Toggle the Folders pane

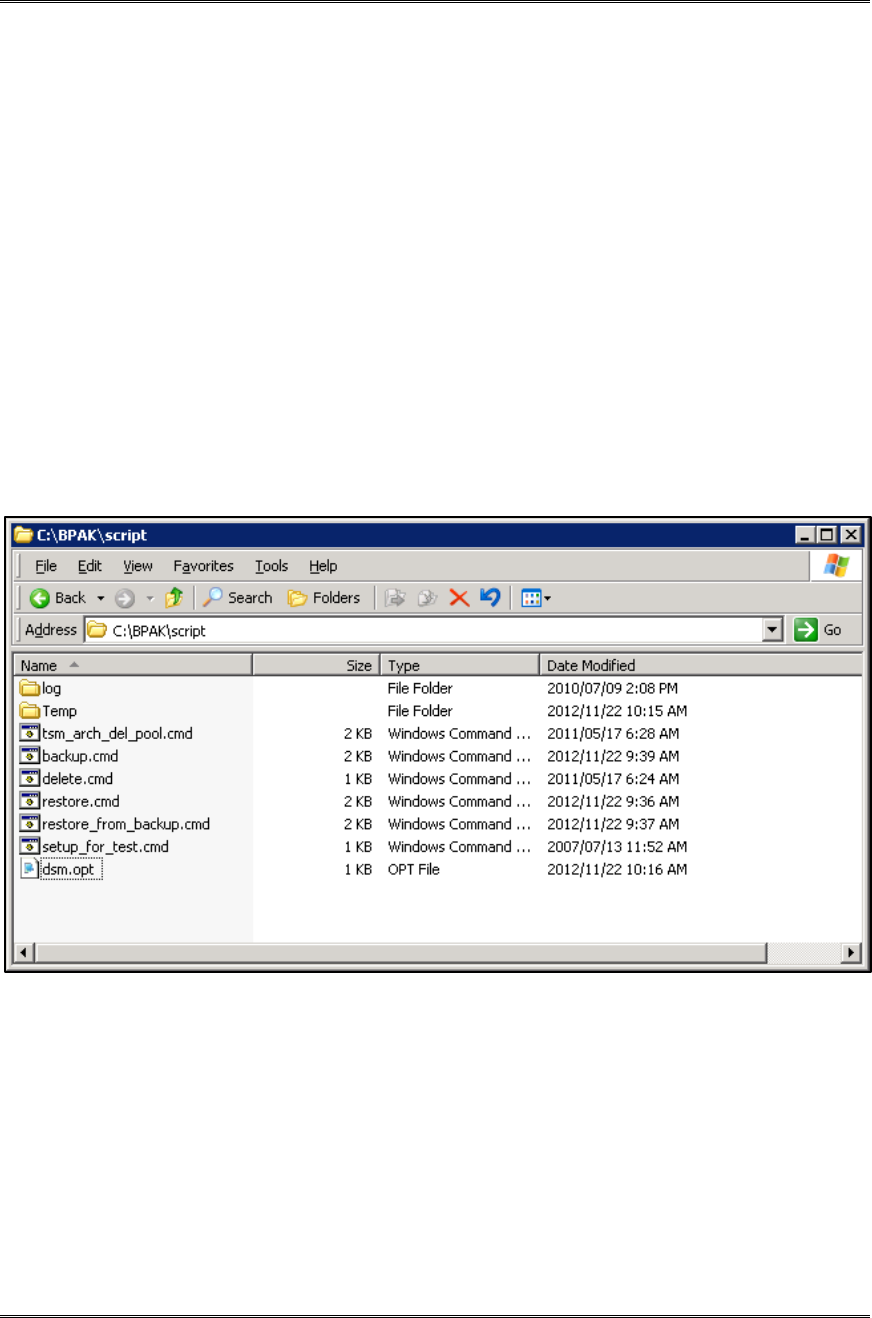click(323, 598)
